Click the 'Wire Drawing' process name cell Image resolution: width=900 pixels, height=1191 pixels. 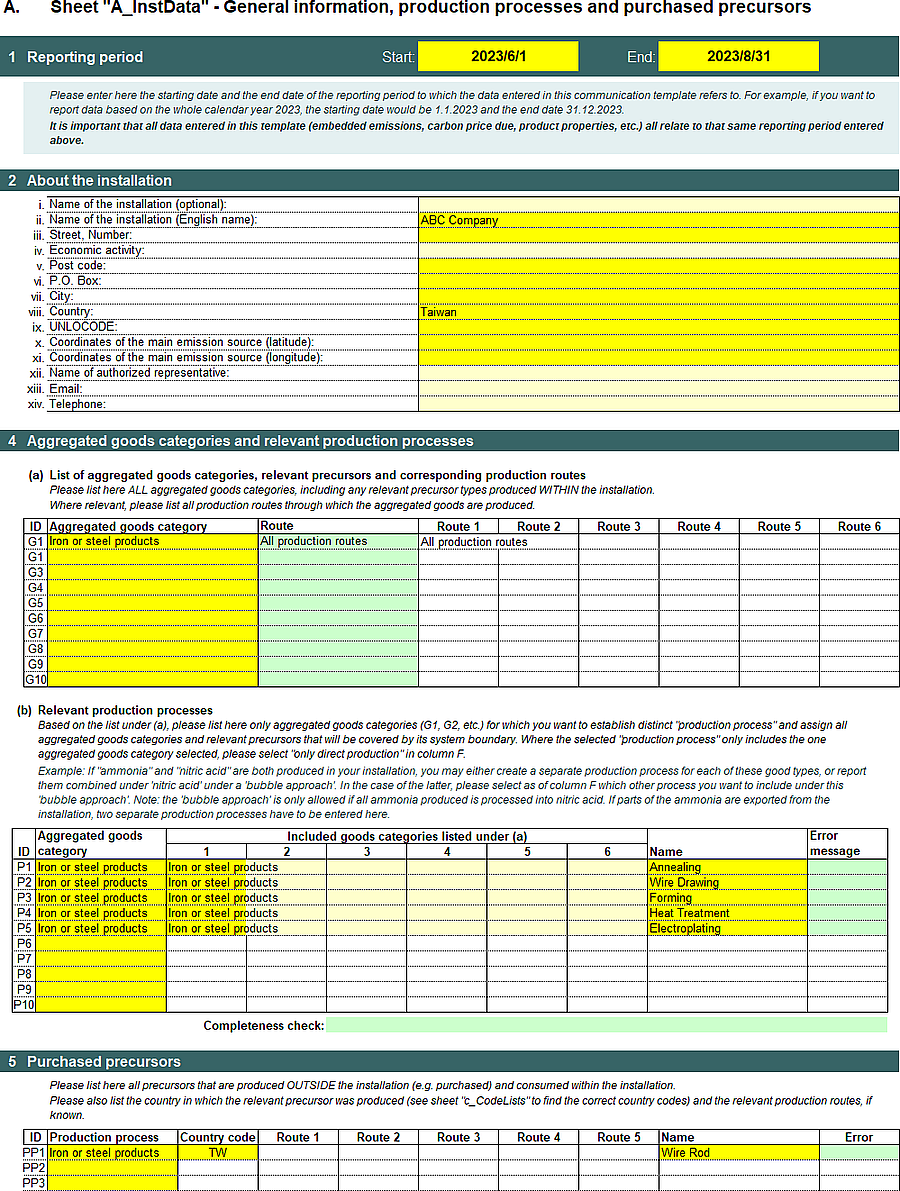click(x=728, y=883)
